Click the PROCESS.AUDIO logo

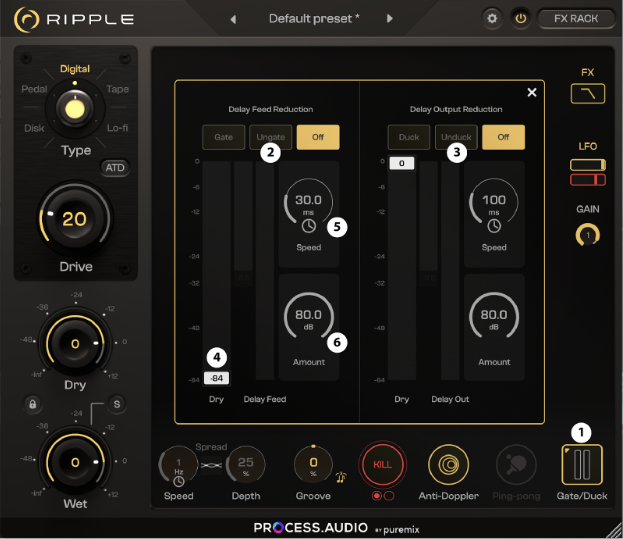click(311, 527)
